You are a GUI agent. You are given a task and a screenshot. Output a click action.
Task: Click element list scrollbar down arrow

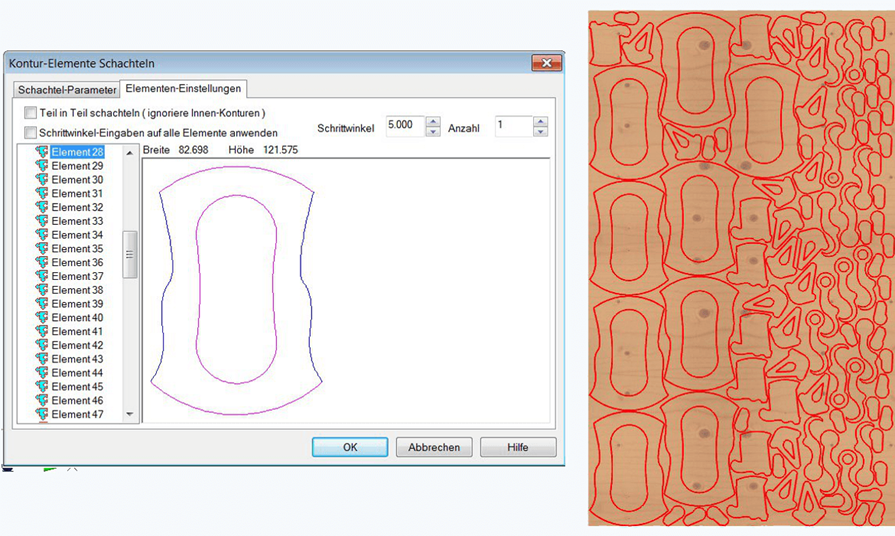coord(130,414)
